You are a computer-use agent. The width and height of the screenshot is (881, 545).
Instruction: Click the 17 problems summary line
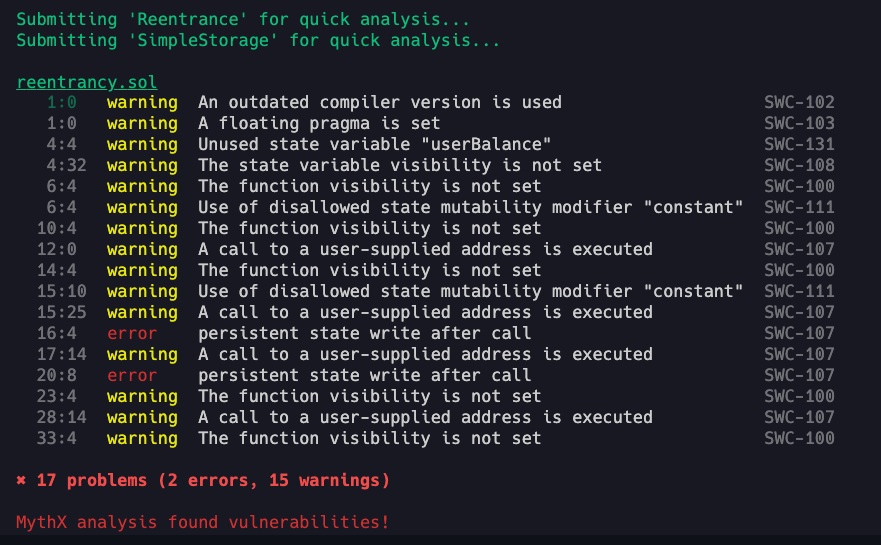click(x=203, y=480)
